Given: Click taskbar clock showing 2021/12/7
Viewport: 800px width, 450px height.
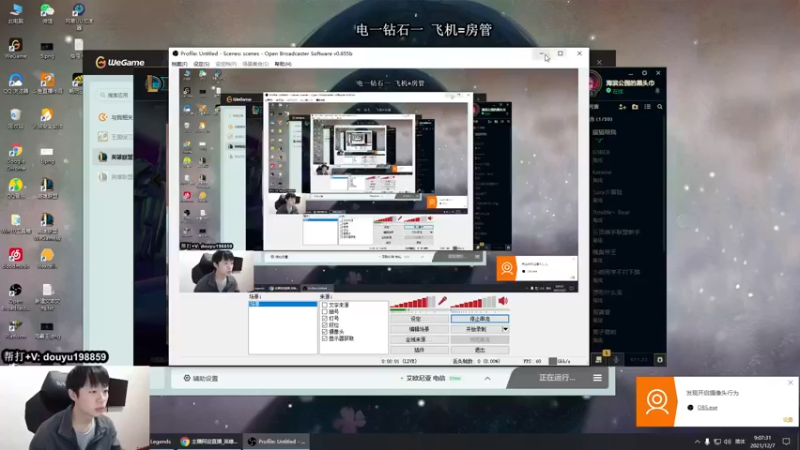Looking at the screenshot, I should point(763,441).
